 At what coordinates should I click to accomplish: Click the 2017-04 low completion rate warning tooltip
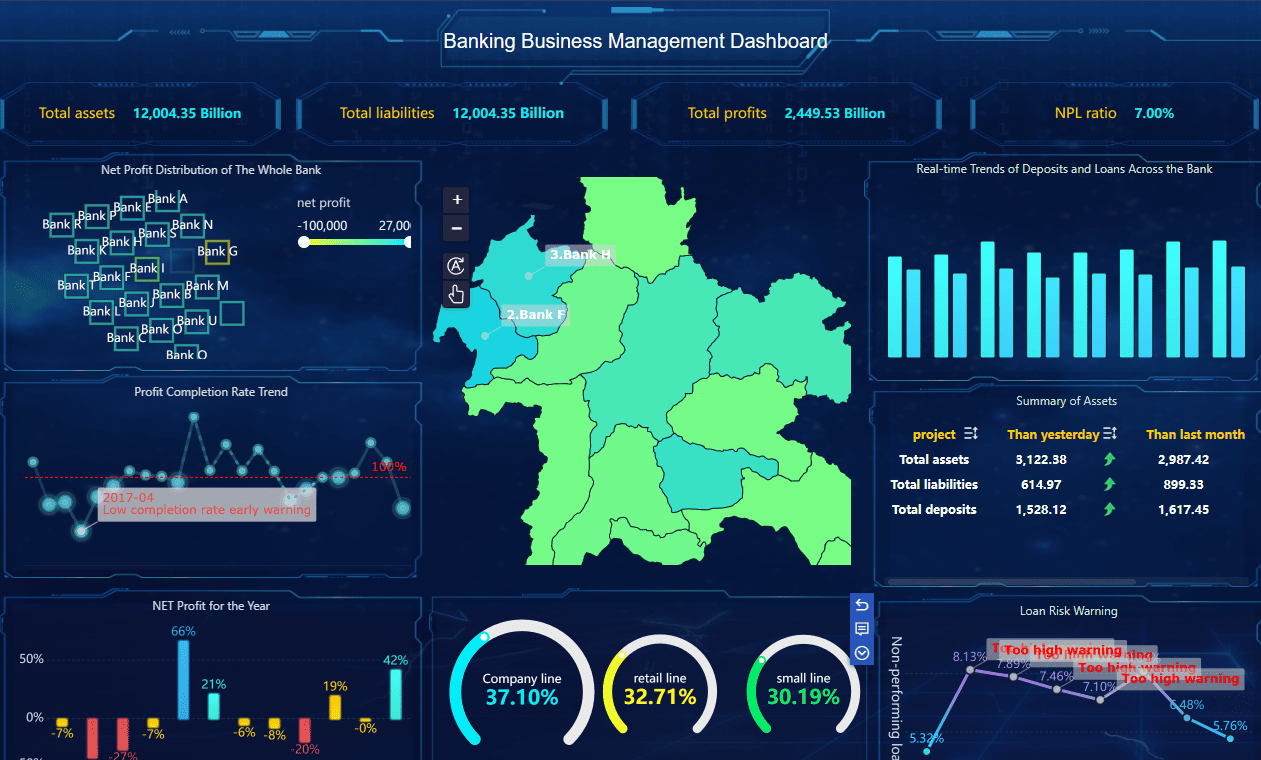207,504
